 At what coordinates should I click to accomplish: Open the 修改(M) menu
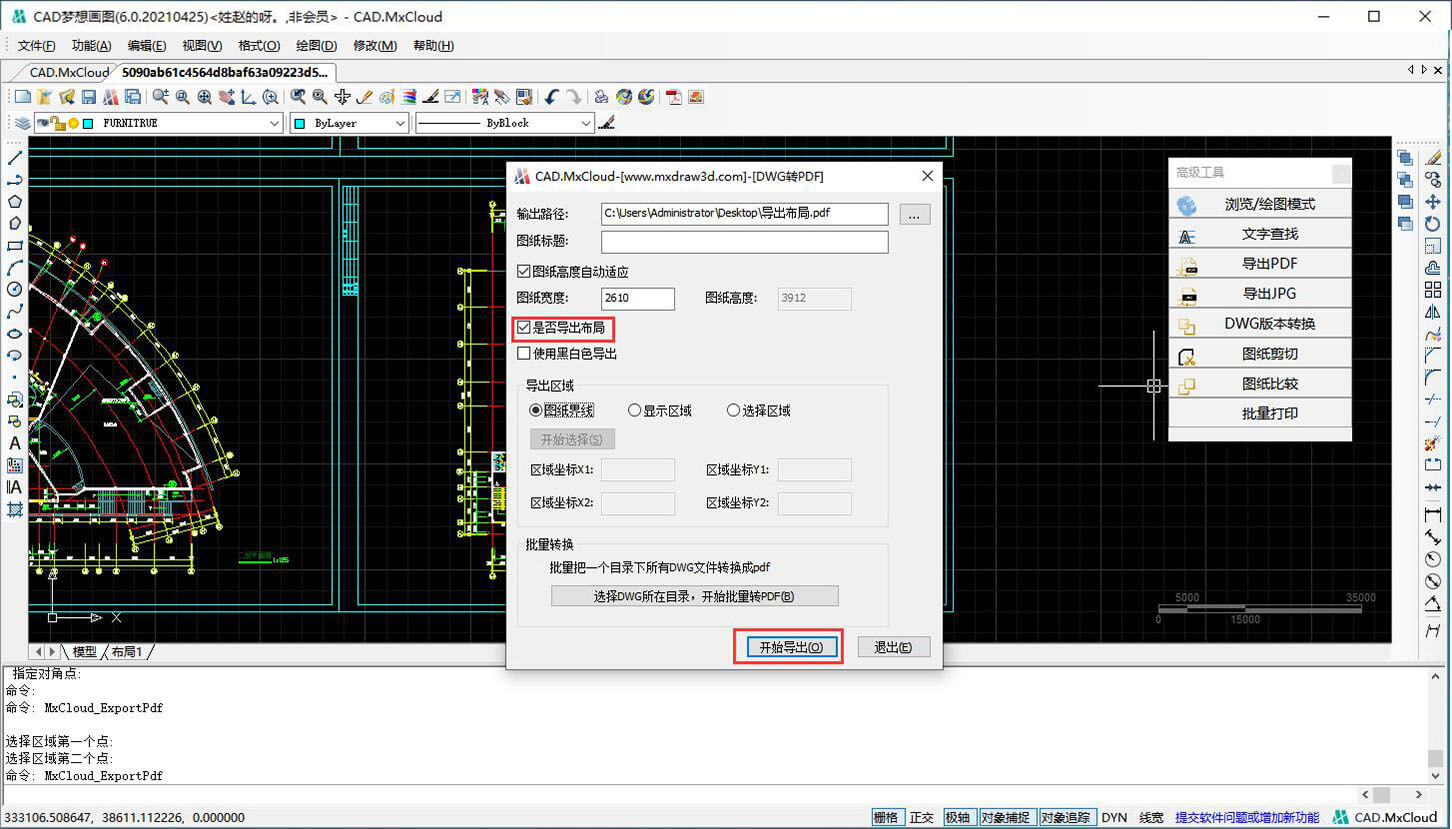click(375, 46)
